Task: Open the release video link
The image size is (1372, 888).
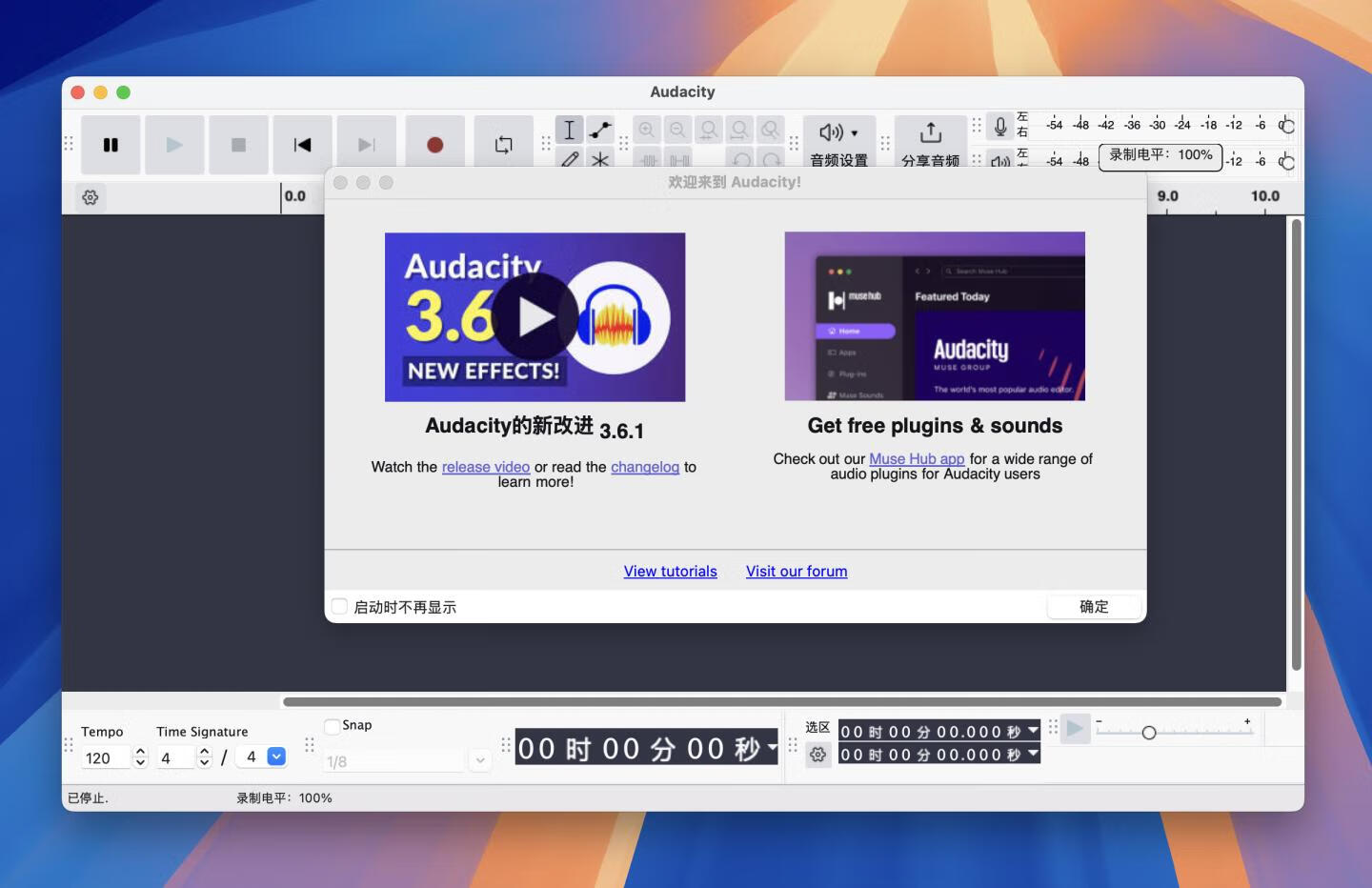Action: click(486, 467)
